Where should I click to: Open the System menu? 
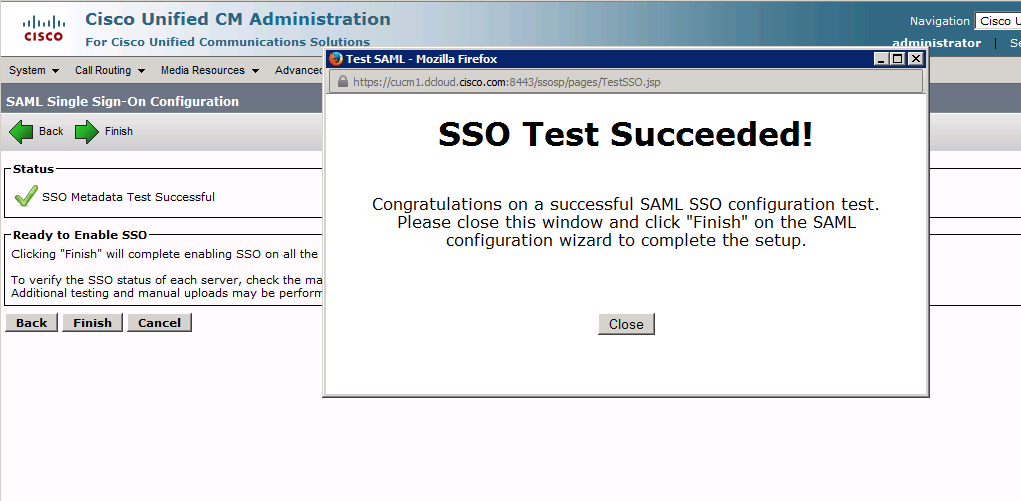click(x=34, y=70)
